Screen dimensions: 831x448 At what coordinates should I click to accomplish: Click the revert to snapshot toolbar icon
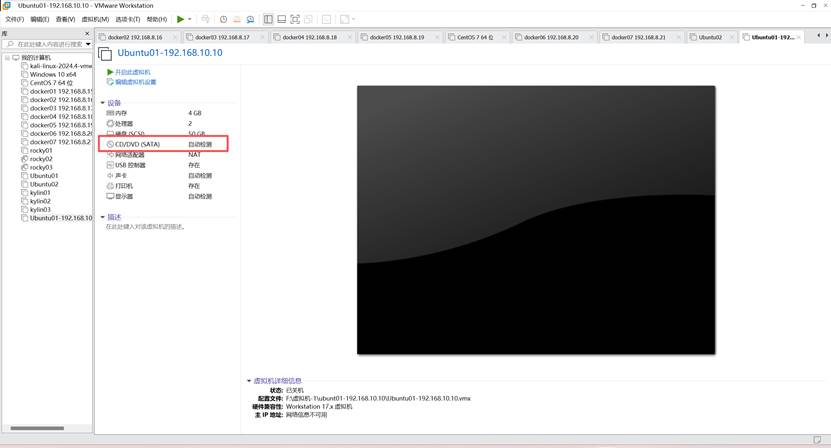coord(237,19)
